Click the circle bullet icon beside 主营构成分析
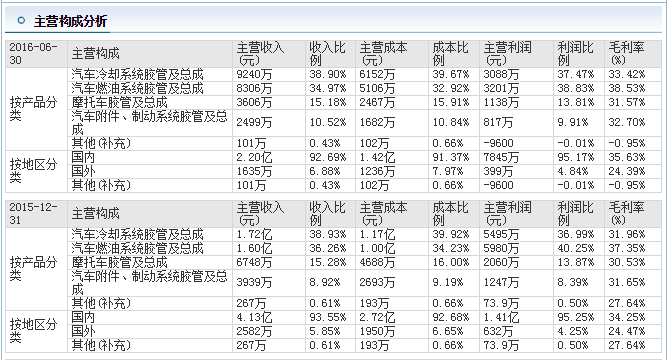 pos(21,20)
